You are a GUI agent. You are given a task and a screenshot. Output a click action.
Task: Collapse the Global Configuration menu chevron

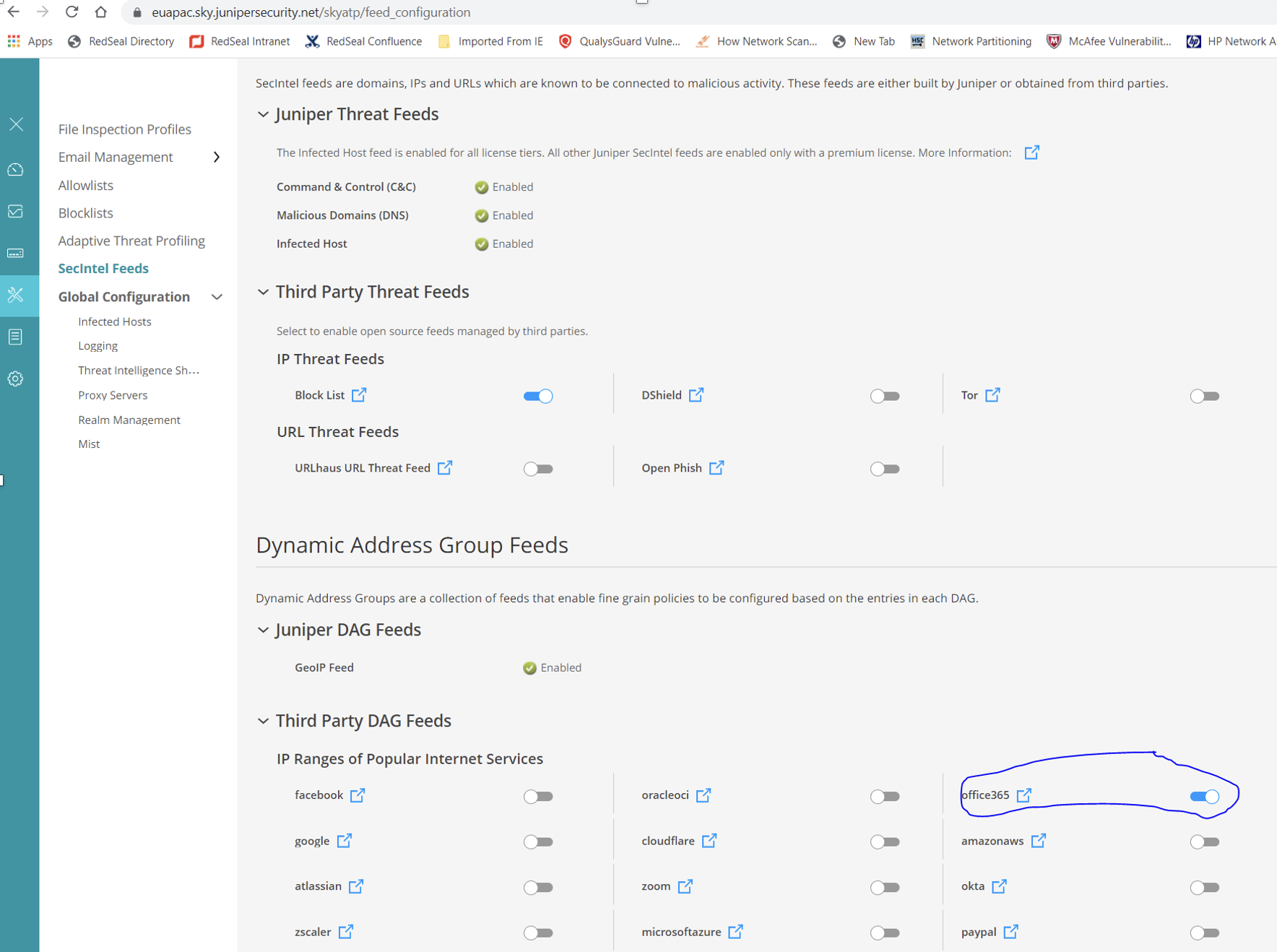click(217, 297)
